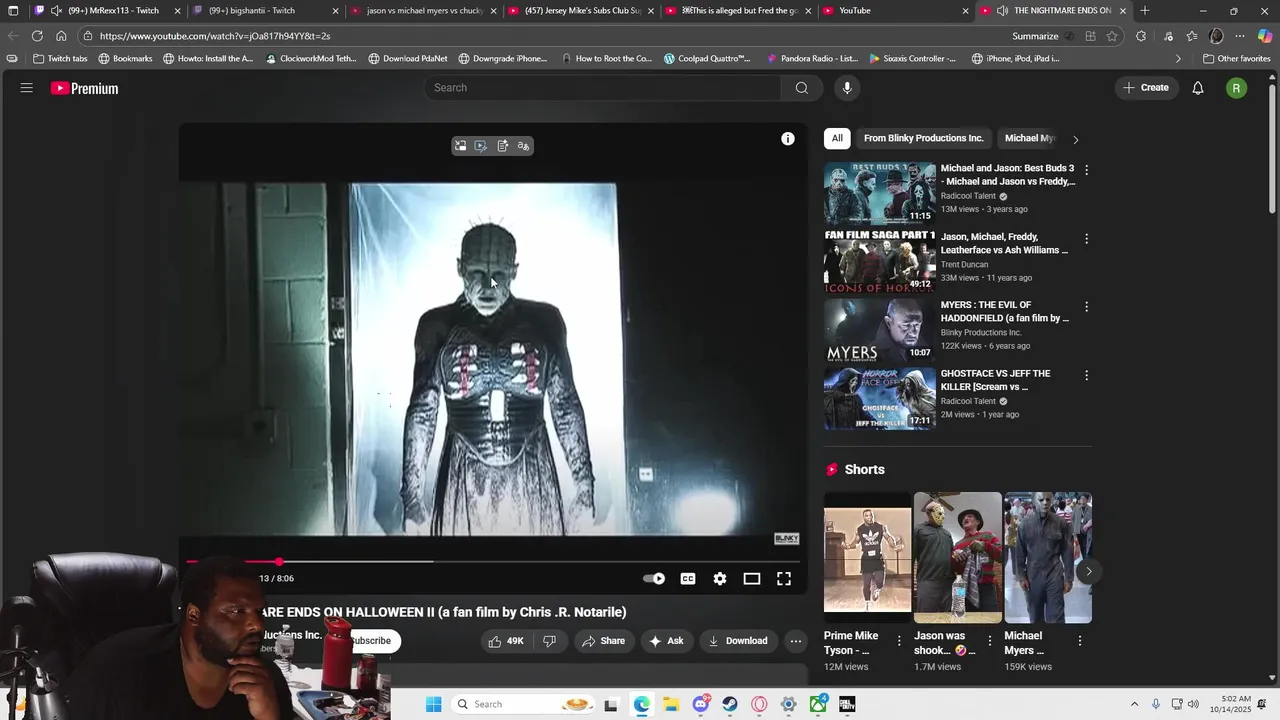Open Windows Start menu
This screenshot has width=1280, height=720.
433,704
